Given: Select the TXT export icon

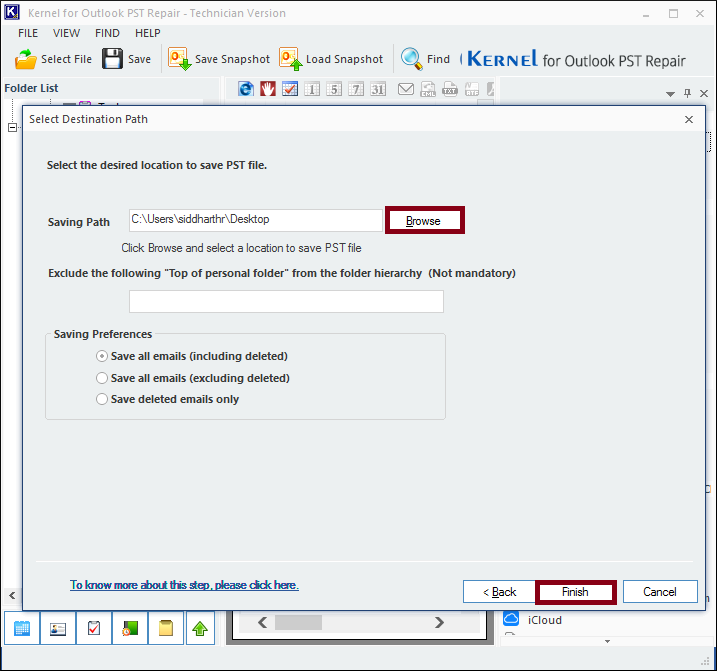Looking at the screenshot, I should [x=450, y=89].
